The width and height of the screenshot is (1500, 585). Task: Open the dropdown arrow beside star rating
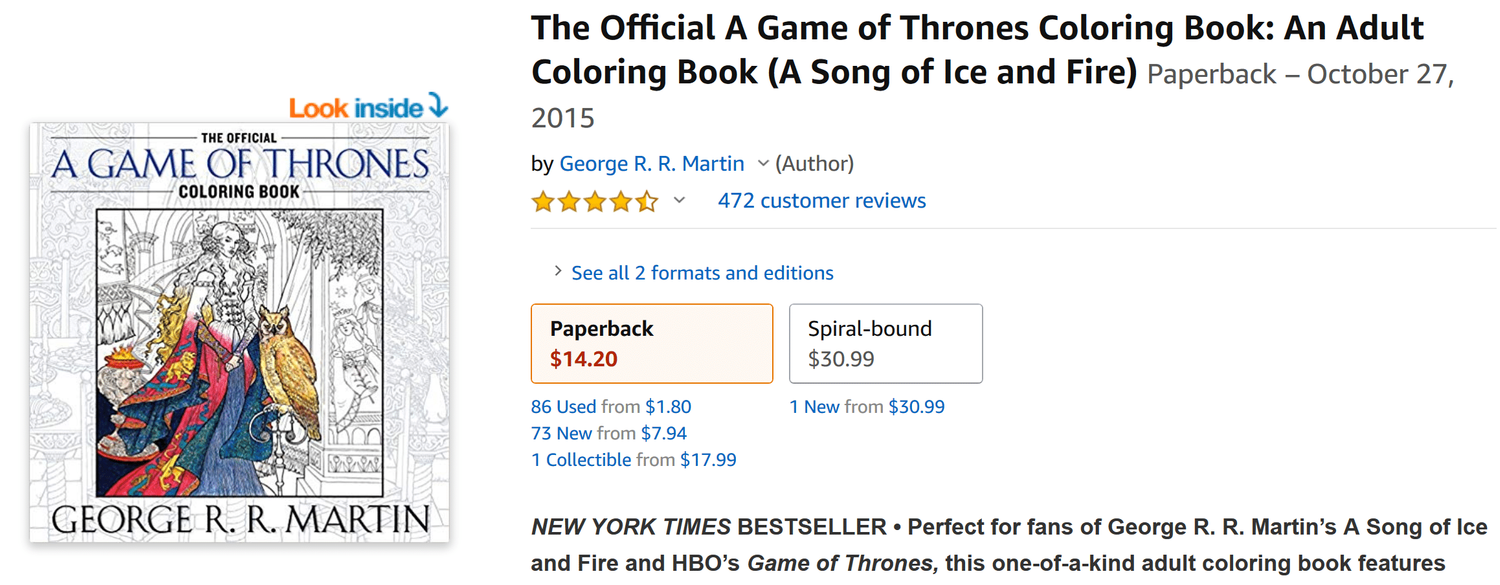pyautogui.click(x=679, y=201)
